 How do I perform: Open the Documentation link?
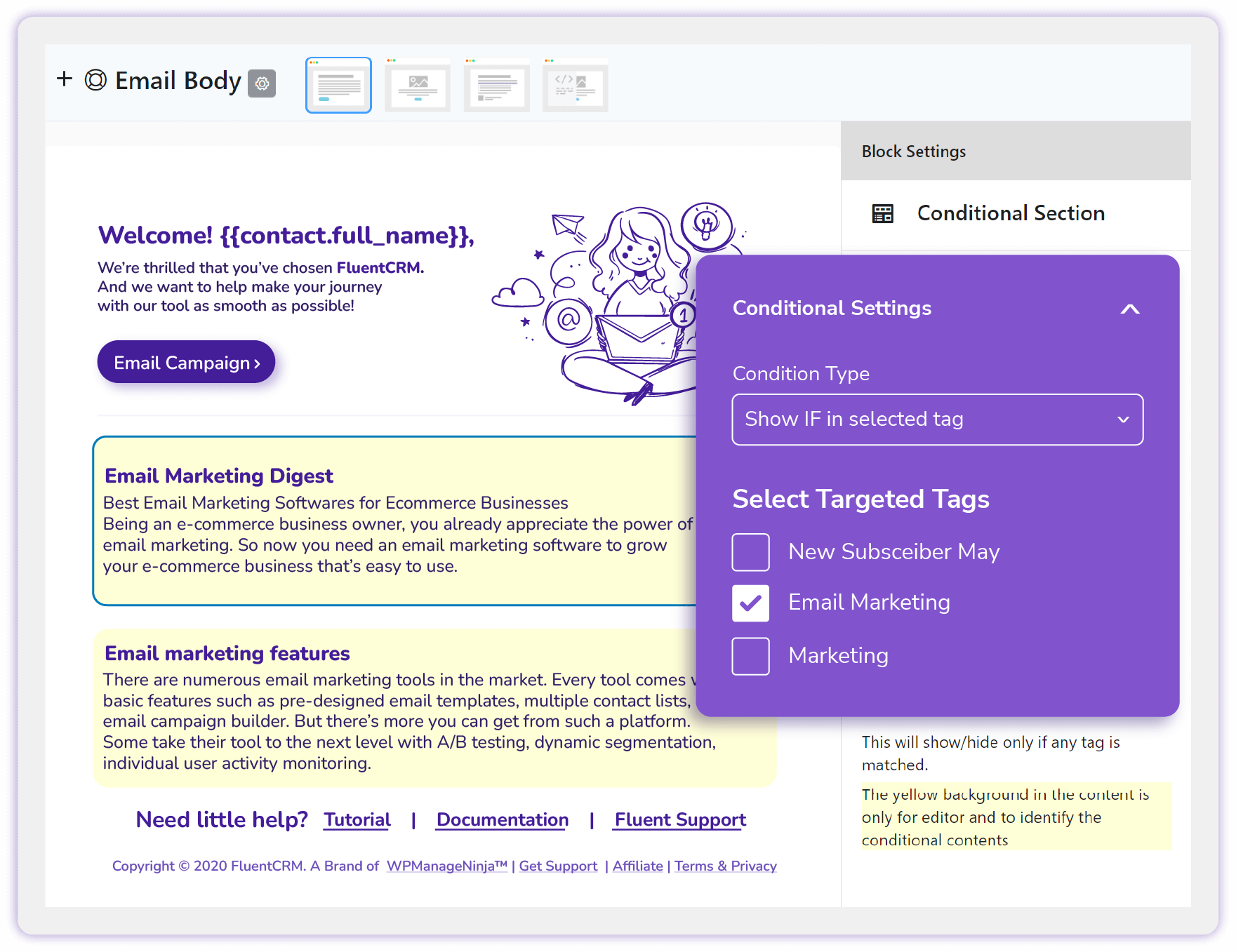(501, 819)
